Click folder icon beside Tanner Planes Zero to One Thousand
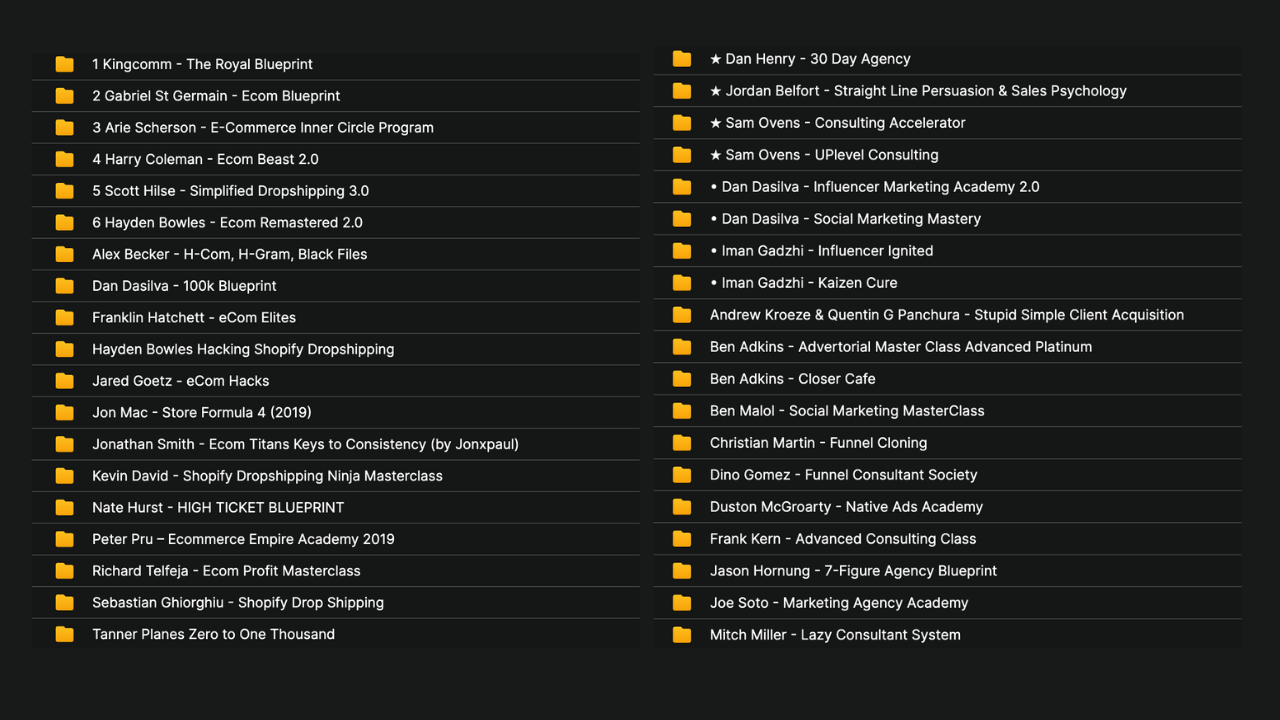Viewport: 1280px width, 720px height. point(65,634)
